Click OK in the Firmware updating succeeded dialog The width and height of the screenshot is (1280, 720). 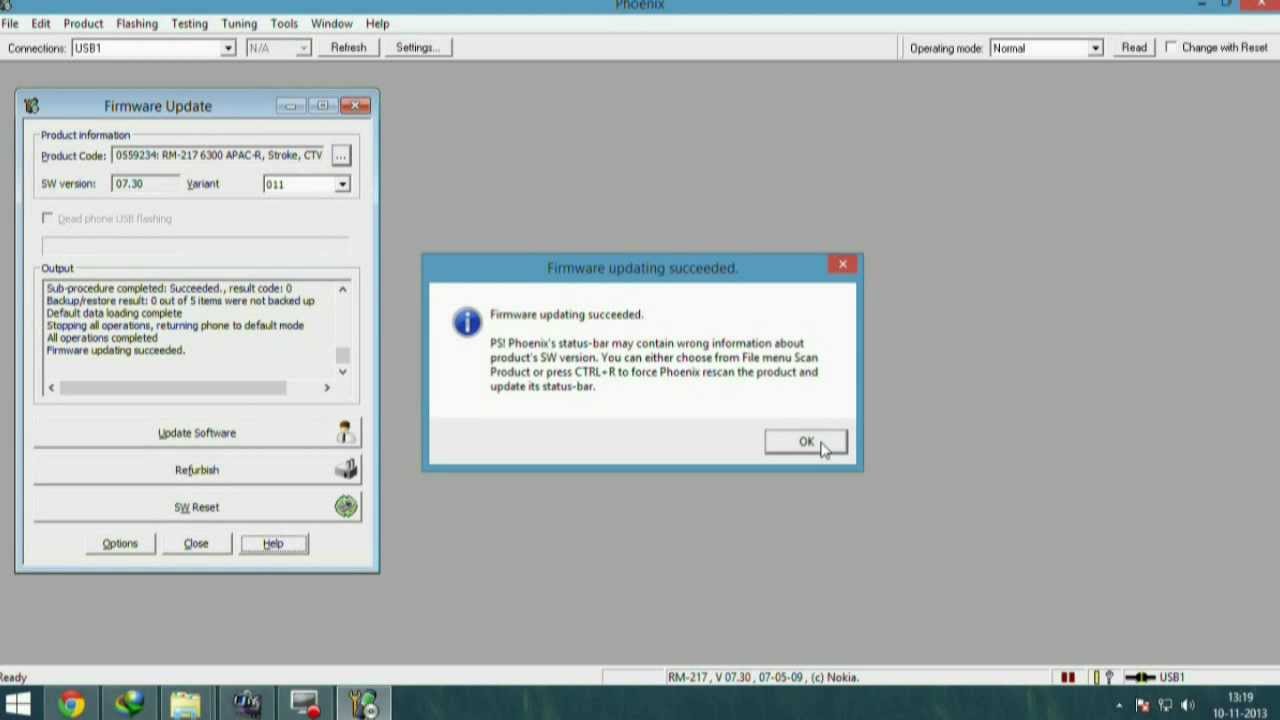806,442
